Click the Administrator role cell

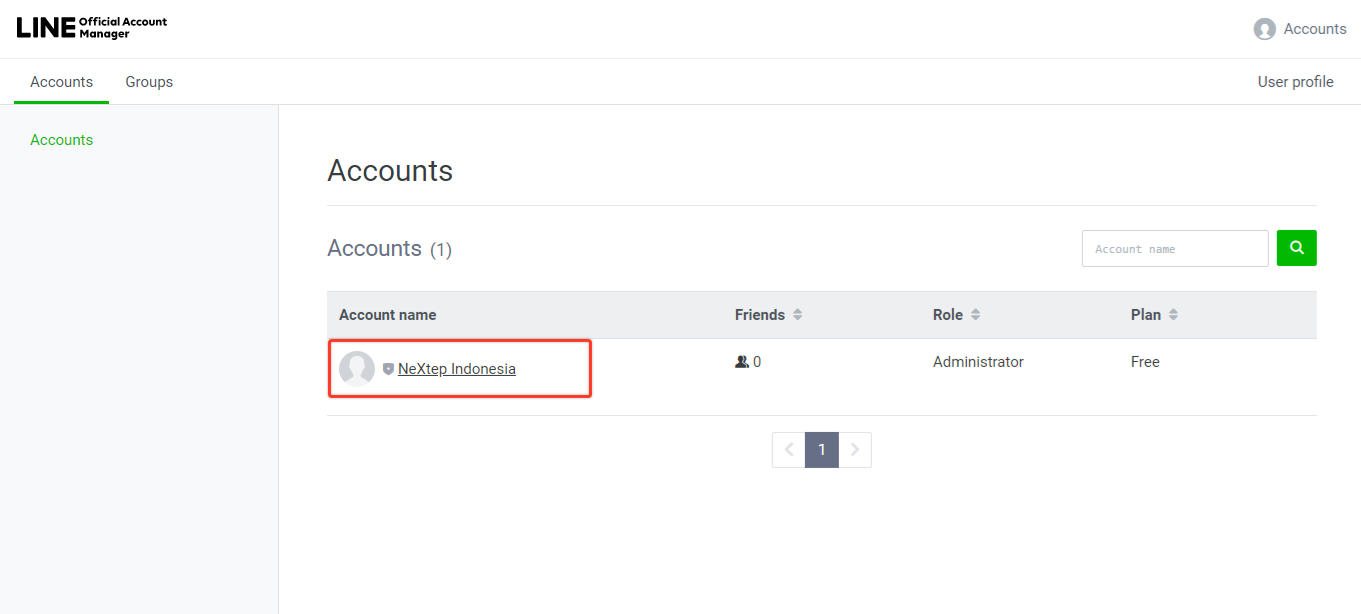click(x=978, y=362)
